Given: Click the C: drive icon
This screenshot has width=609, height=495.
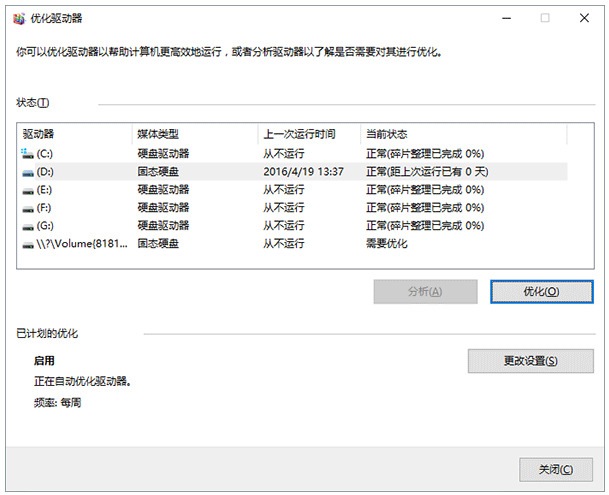Looking at the screenshot, I should 27,154.
